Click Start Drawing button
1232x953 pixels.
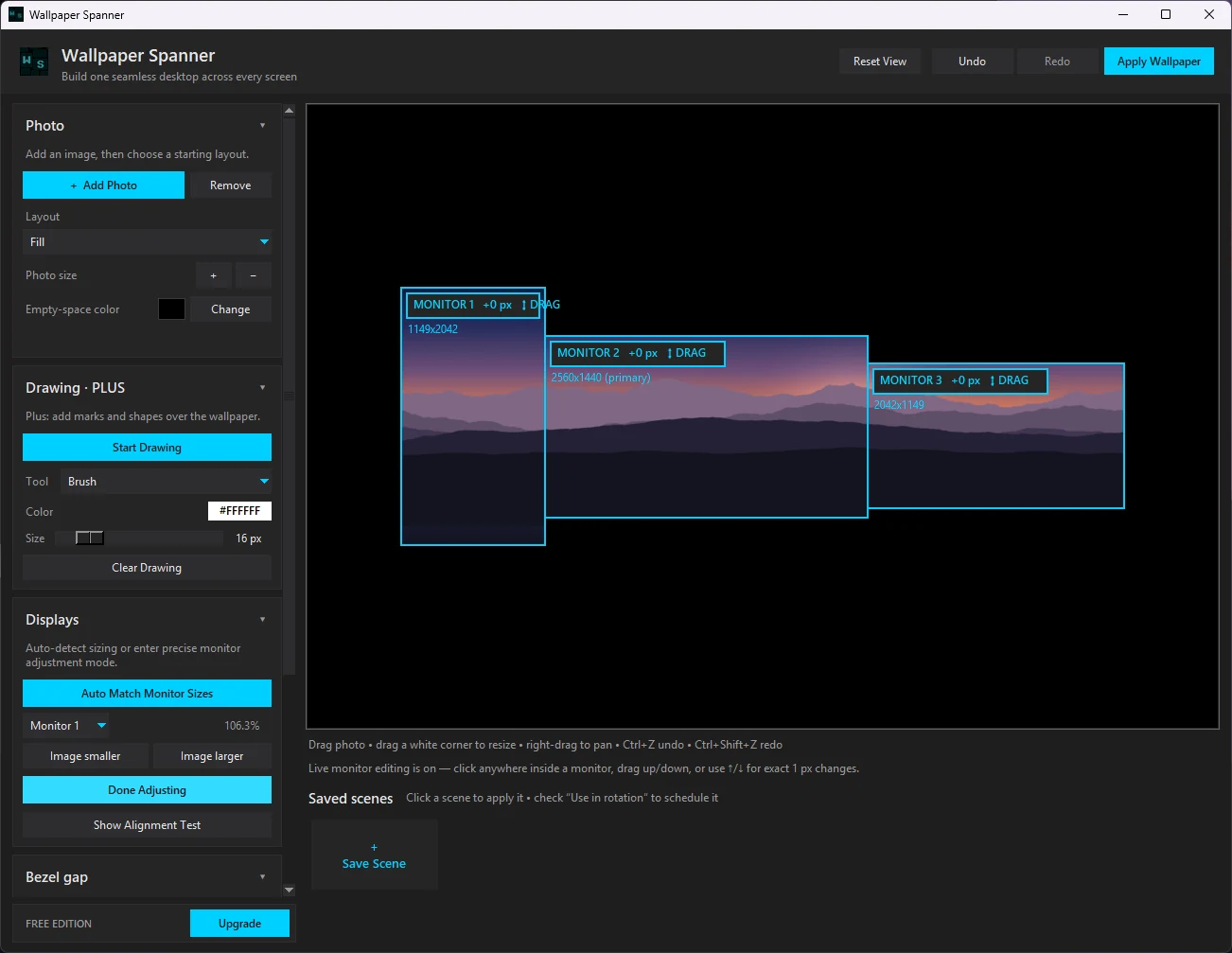point(147,448)
